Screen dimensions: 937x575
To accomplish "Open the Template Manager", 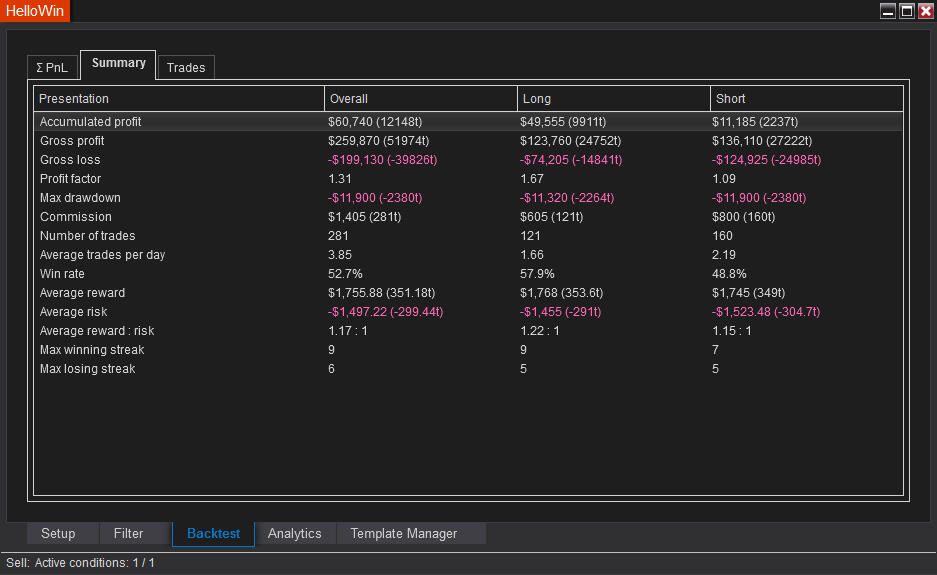I will [403, 534].
